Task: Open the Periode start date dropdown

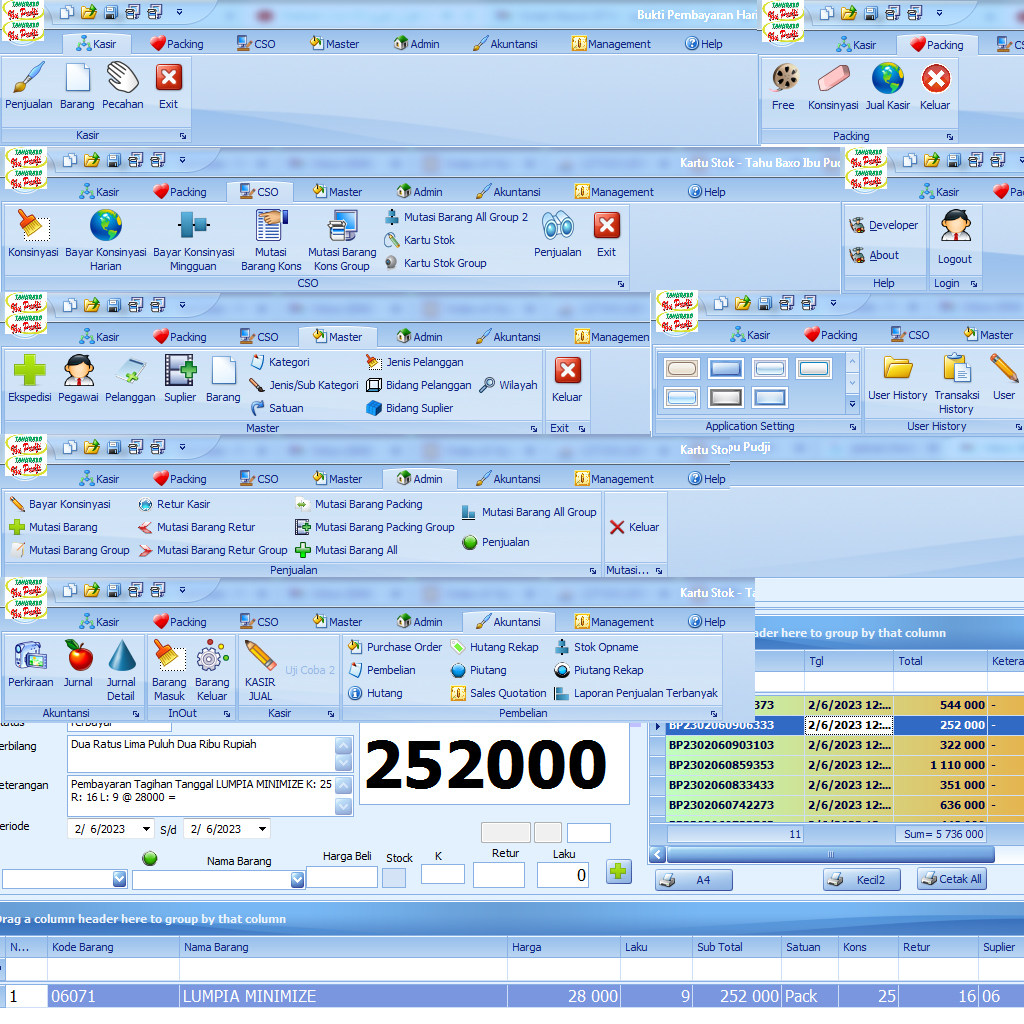Action: coord(147,829)
